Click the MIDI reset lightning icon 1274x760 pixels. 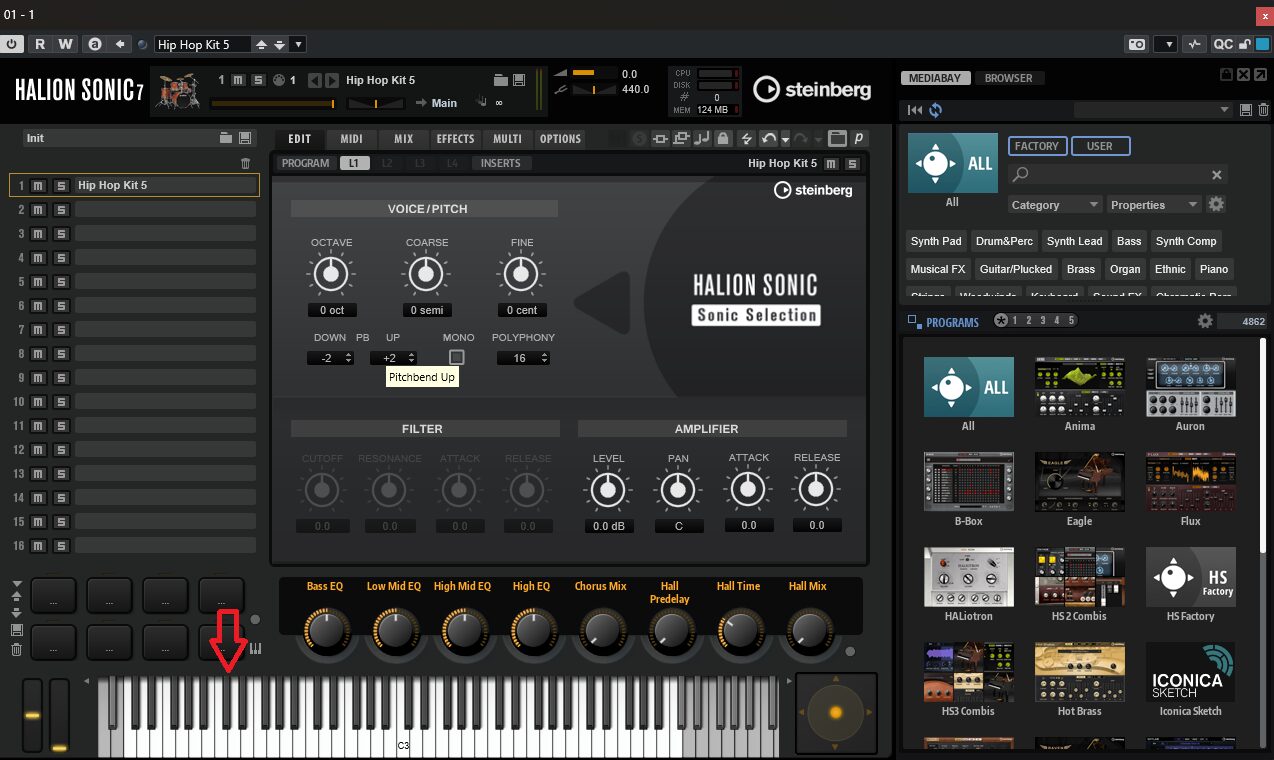tap(745, 139)
